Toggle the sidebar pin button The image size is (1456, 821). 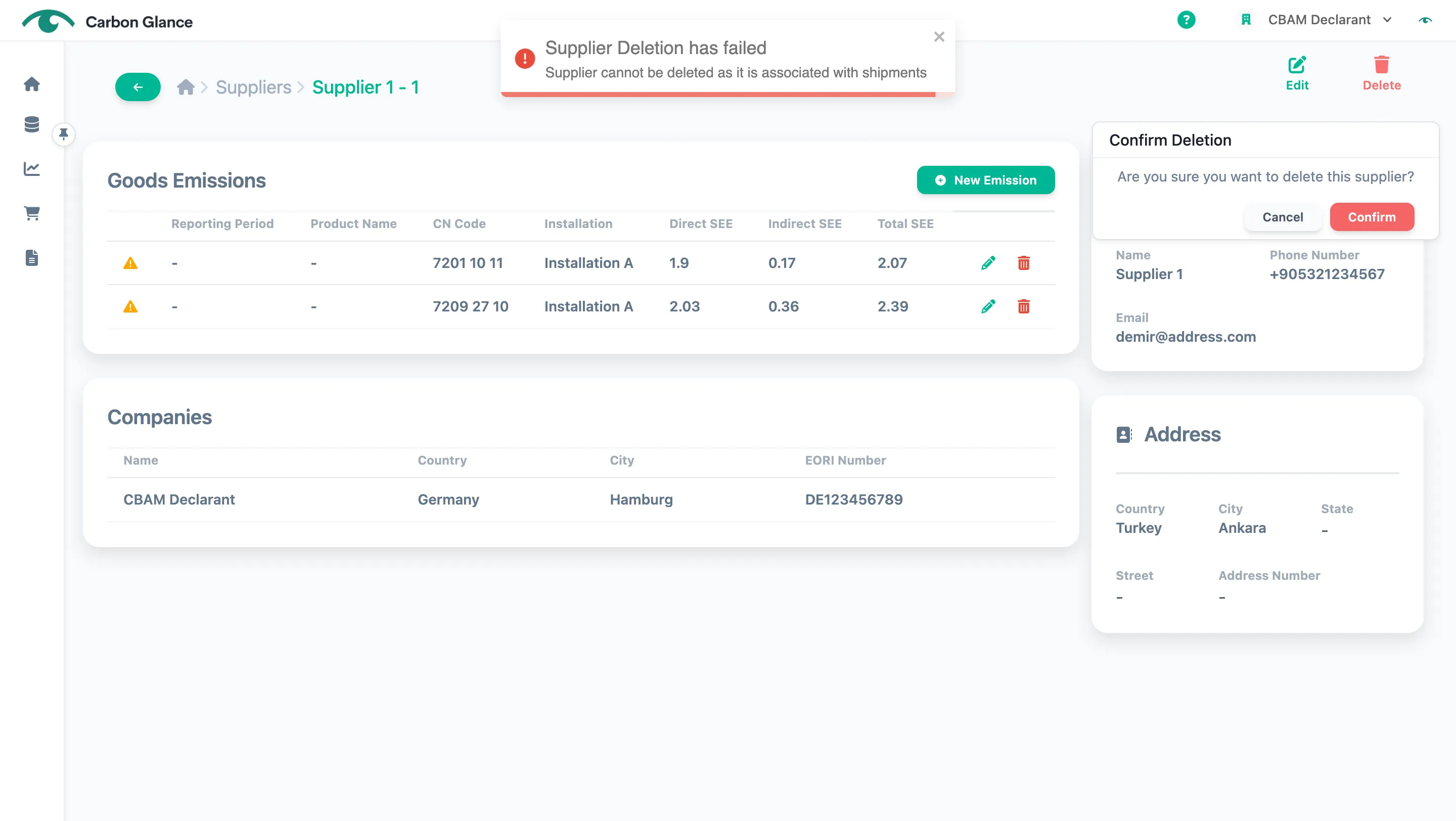click(x=64, y=134)
